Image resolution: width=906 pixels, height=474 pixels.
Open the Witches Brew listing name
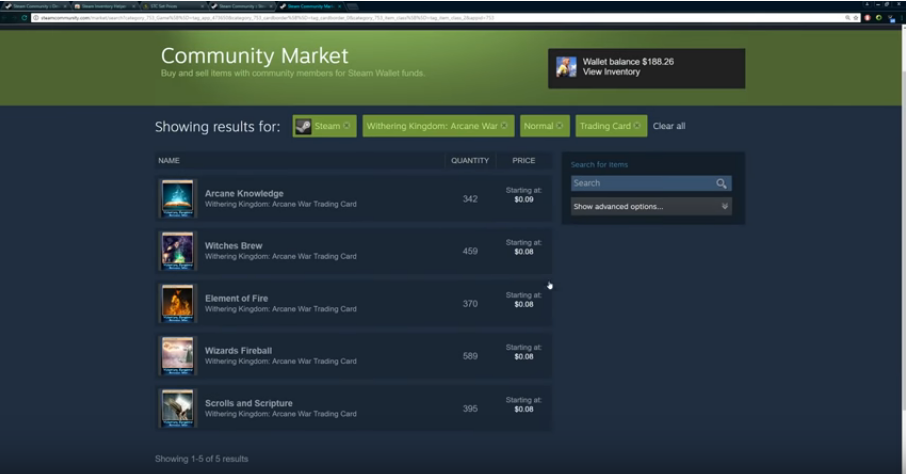233,246
